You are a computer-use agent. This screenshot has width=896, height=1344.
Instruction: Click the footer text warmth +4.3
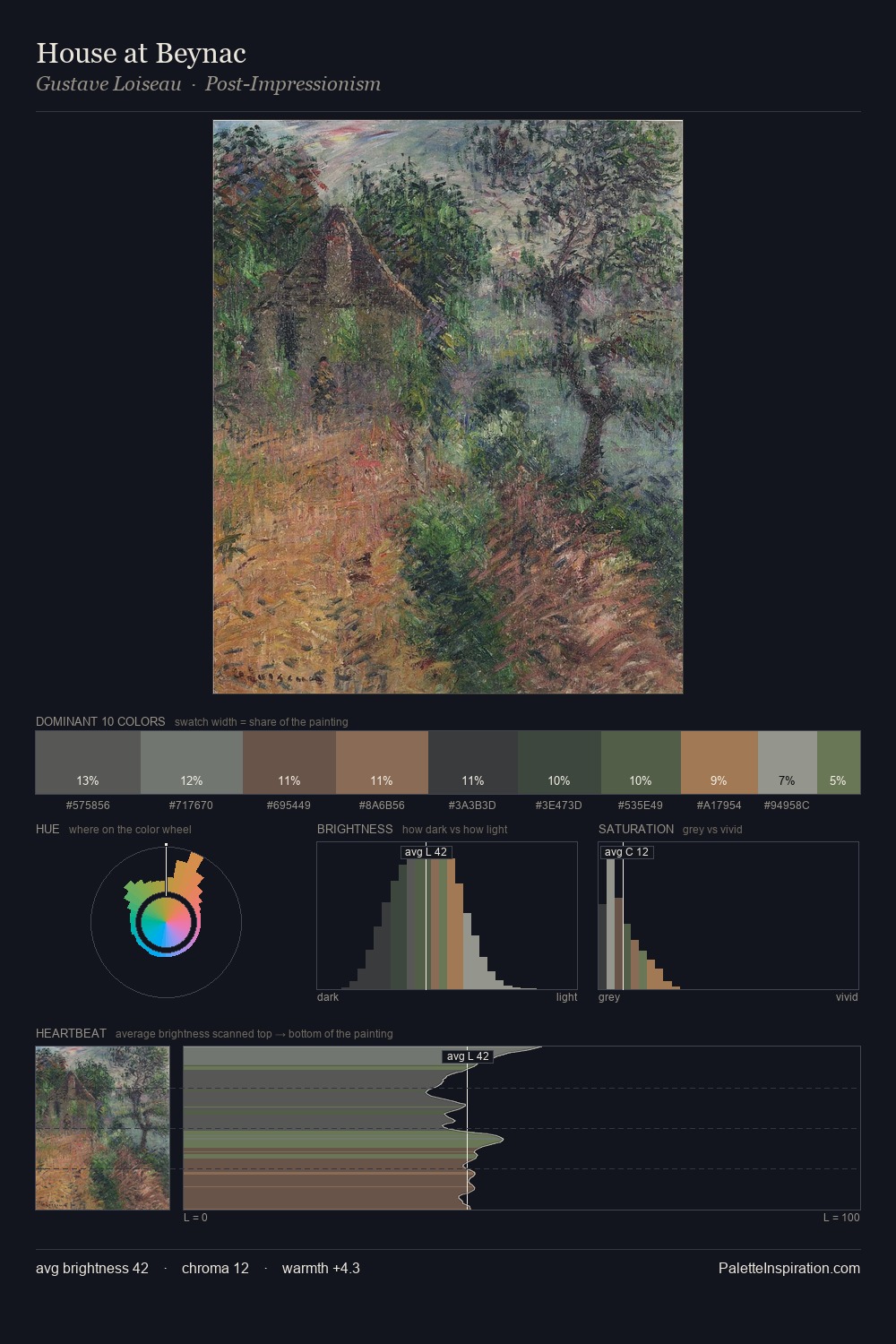(321, 1268)
